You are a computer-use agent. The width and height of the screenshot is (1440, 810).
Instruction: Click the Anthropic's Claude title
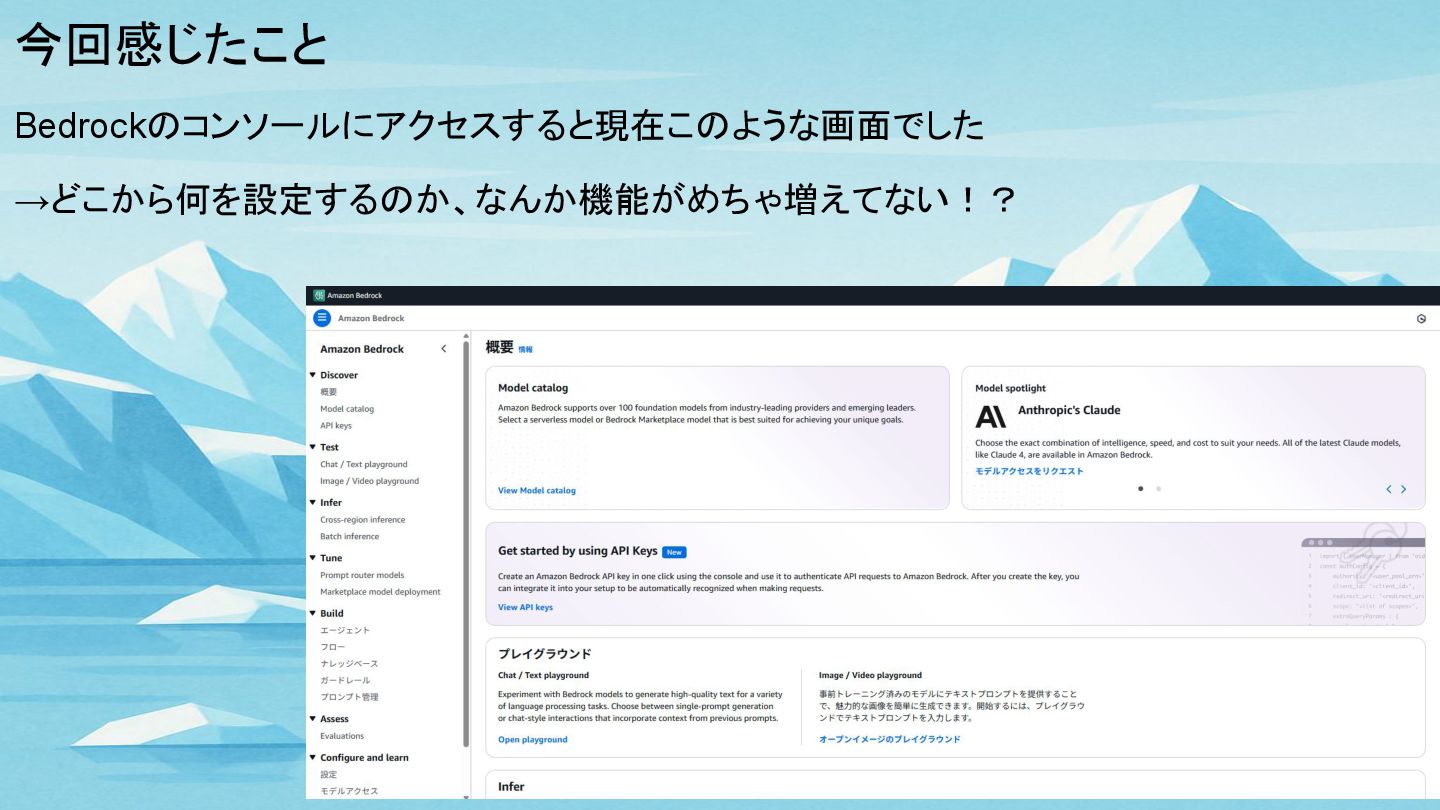click(1069, 410)
